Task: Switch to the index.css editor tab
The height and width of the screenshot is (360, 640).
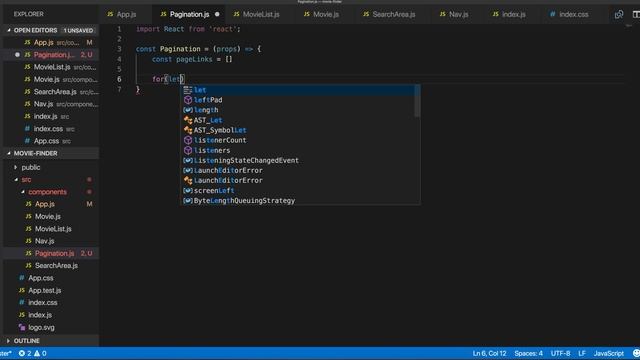Action: pos(569,14)
